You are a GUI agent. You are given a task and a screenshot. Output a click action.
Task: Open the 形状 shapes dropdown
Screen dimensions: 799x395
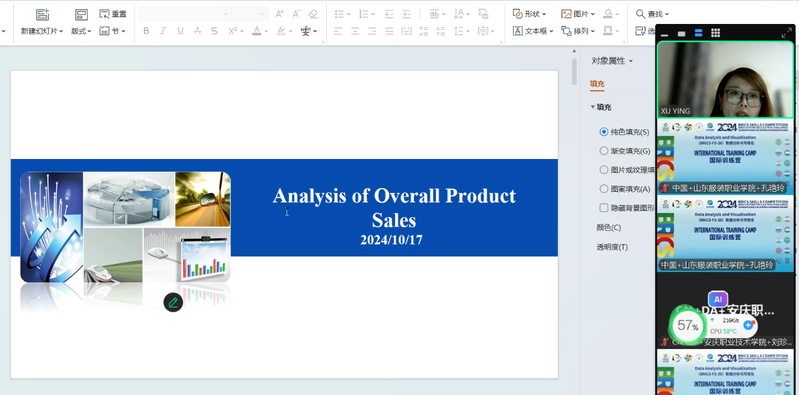[x=529, y=14]
